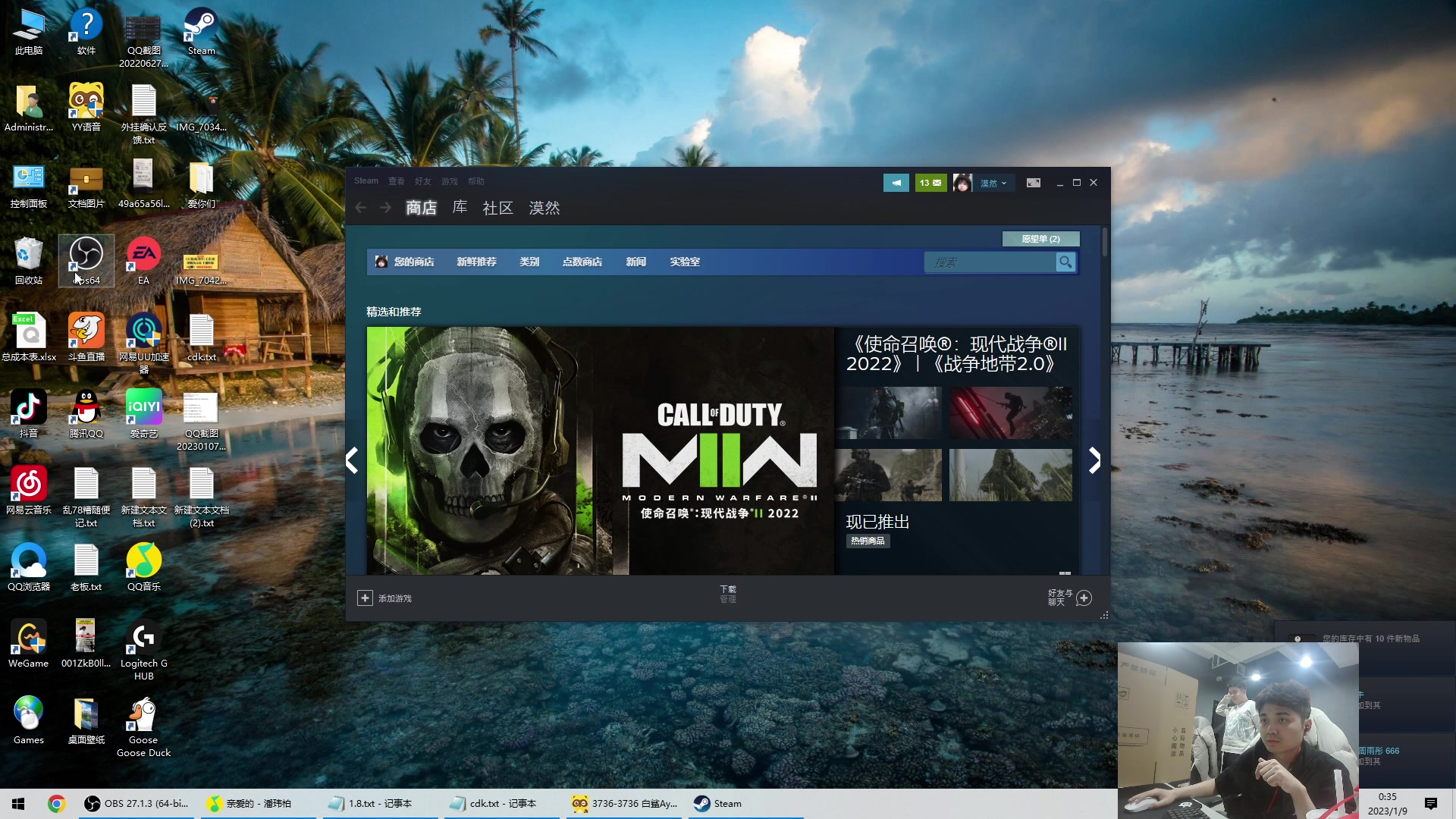Expand the 新鲜推荐 dropdown

476,262
